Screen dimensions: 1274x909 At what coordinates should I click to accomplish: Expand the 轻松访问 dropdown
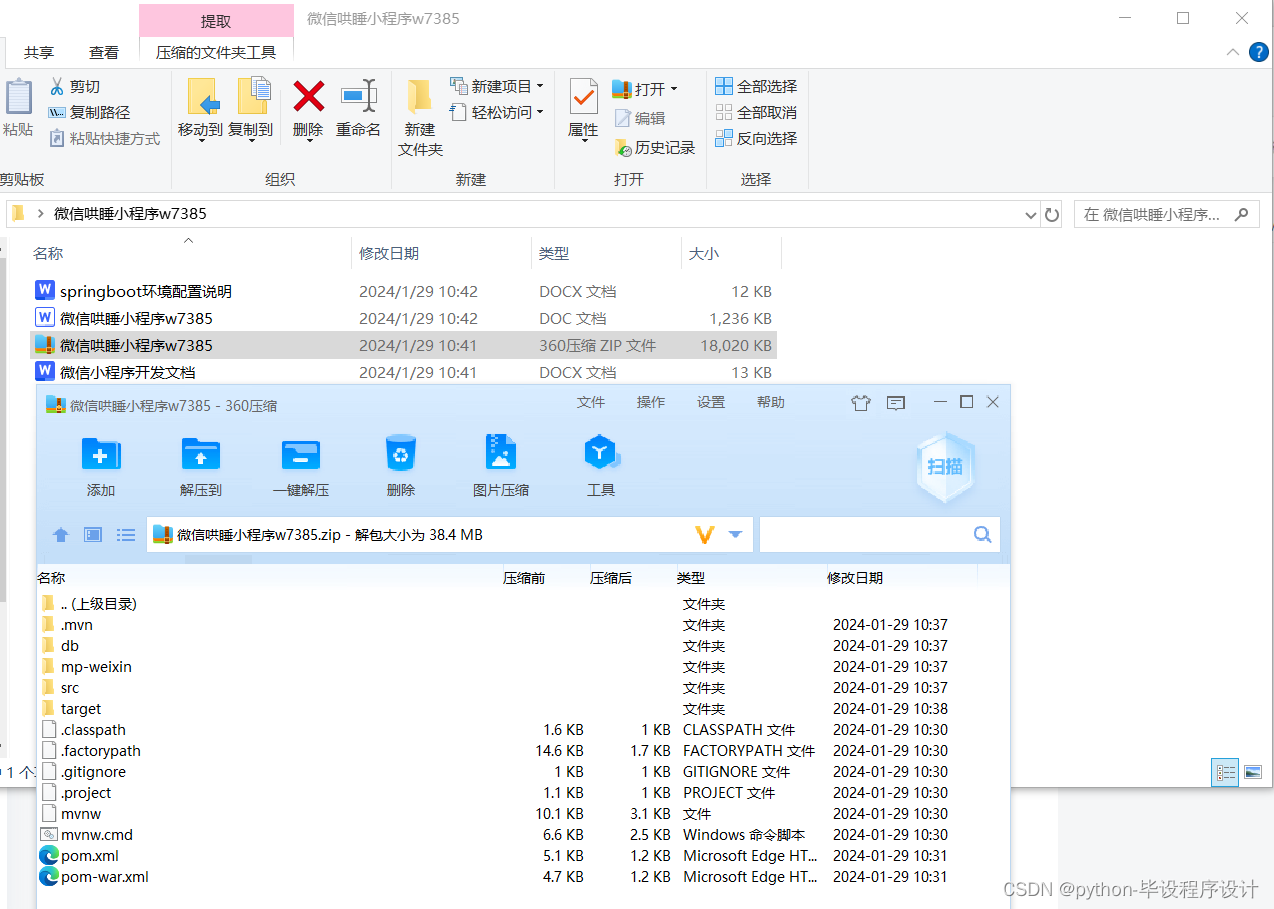coord(540,112)
